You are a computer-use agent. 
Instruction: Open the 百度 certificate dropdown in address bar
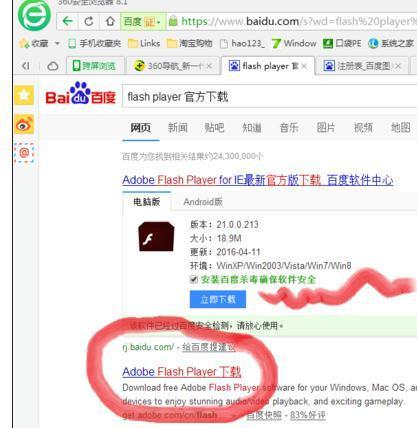point(143,22)
